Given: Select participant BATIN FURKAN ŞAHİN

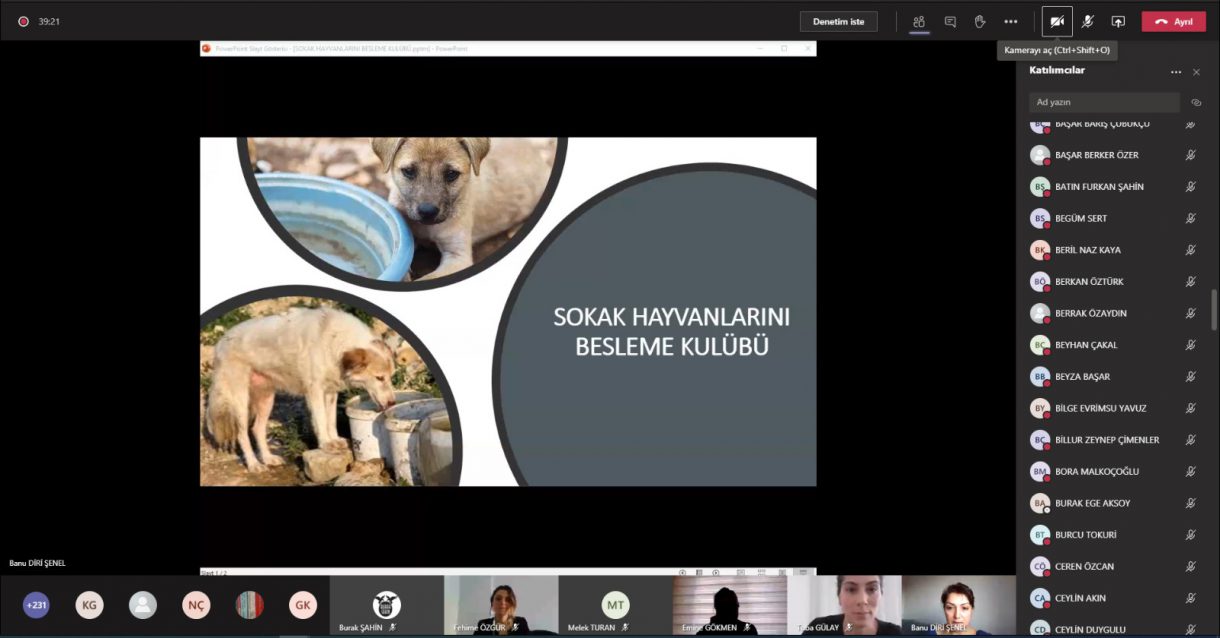Looking at the screenshot, I should click(x=1114, y=187).
